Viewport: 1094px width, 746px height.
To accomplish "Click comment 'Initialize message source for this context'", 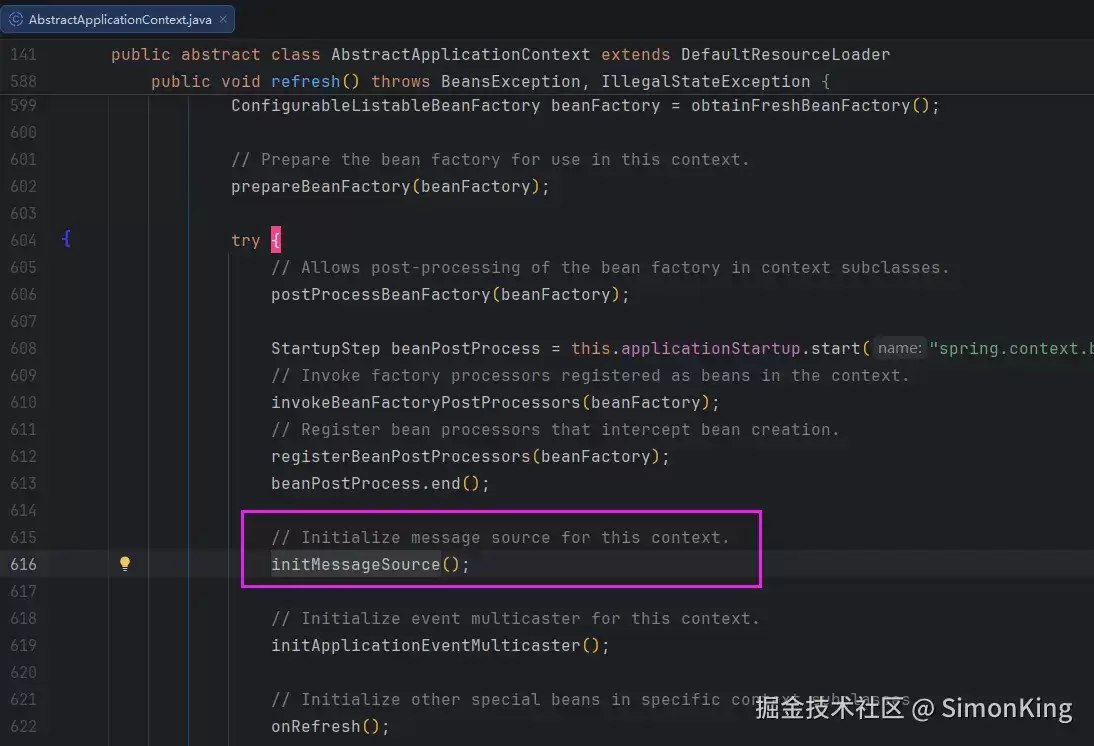I will 500,537.
